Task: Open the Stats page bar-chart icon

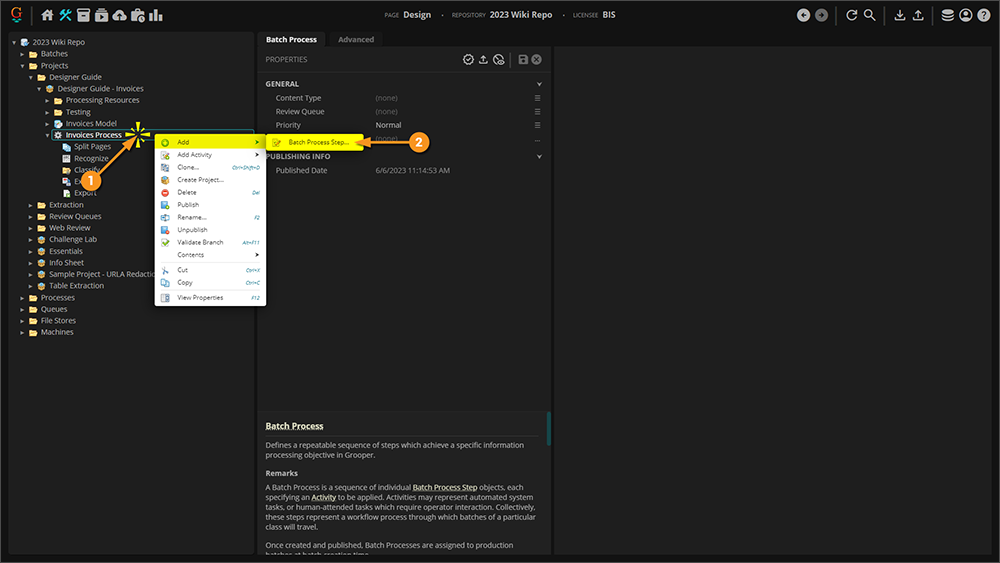Action: 156,15
